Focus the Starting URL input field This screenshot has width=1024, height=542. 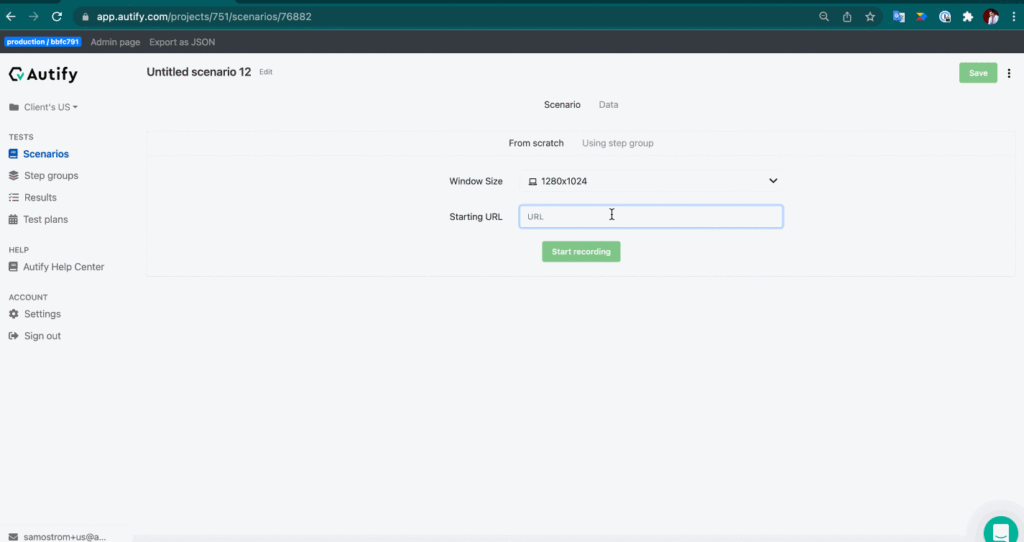point(650,216)
